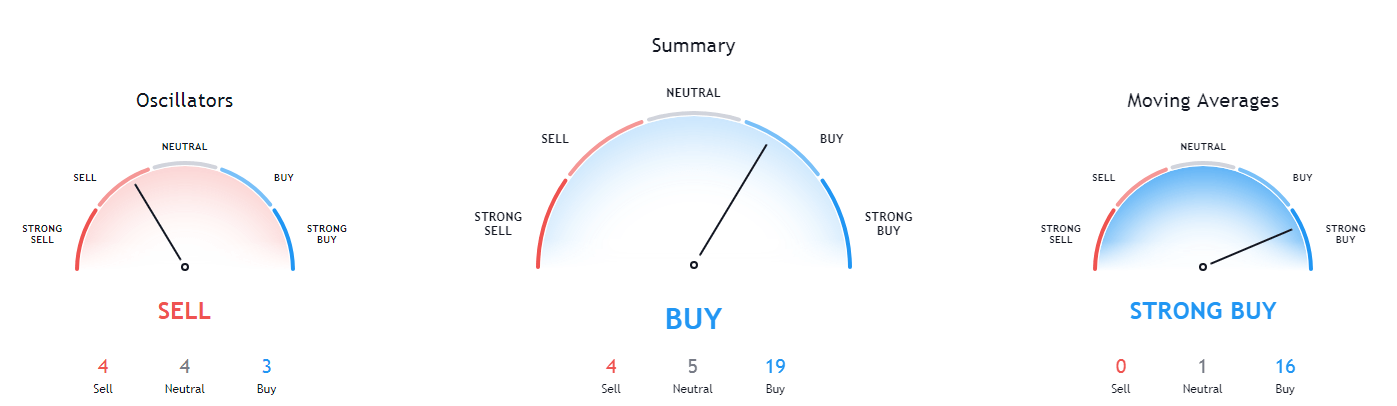
Task: Click the Oscillators Sell count of 4
Action: coord(102,366)
